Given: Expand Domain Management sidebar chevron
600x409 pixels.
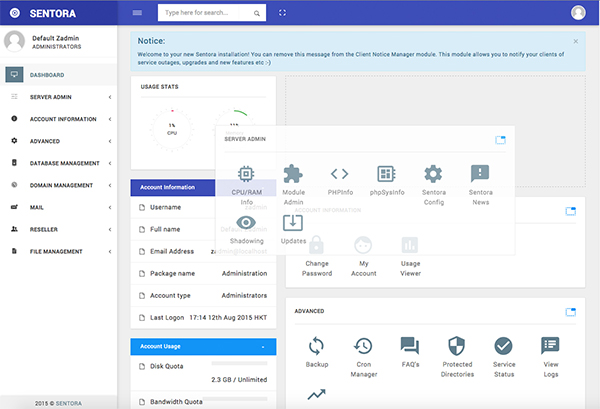Looking at the screenshot, I should 110,185.
